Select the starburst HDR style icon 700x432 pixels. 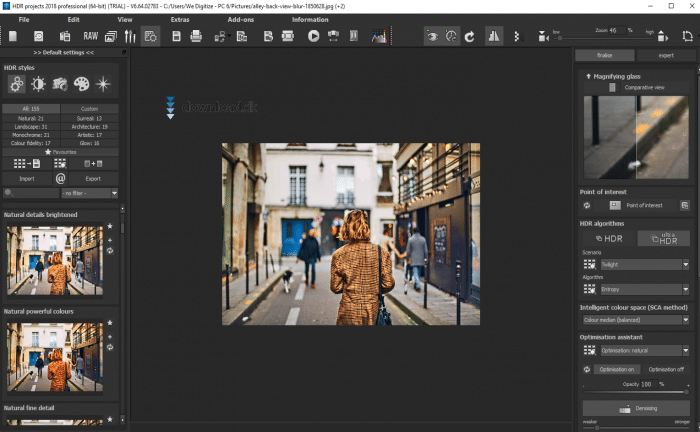point(103,84)
